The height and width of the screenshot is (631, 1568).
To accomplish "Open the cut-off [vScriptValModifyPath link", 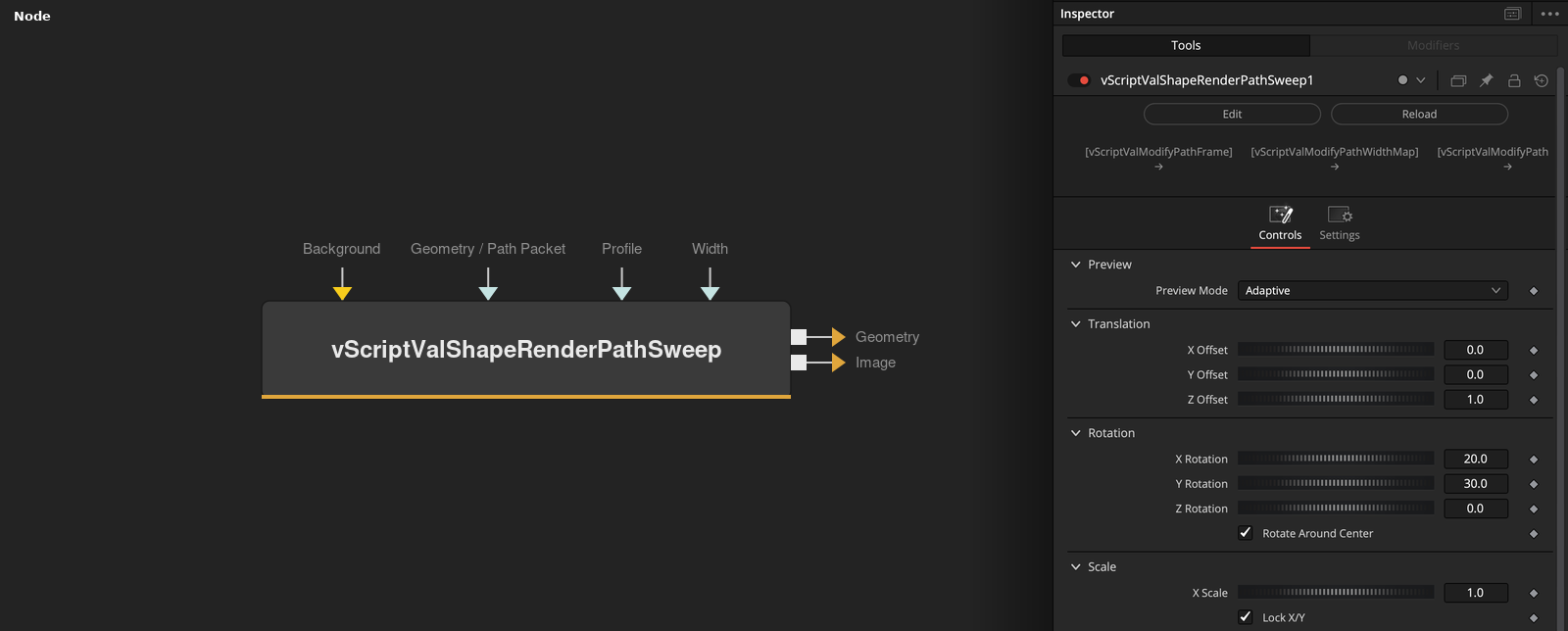I will pyautogui.click(x=1493, y=158).
